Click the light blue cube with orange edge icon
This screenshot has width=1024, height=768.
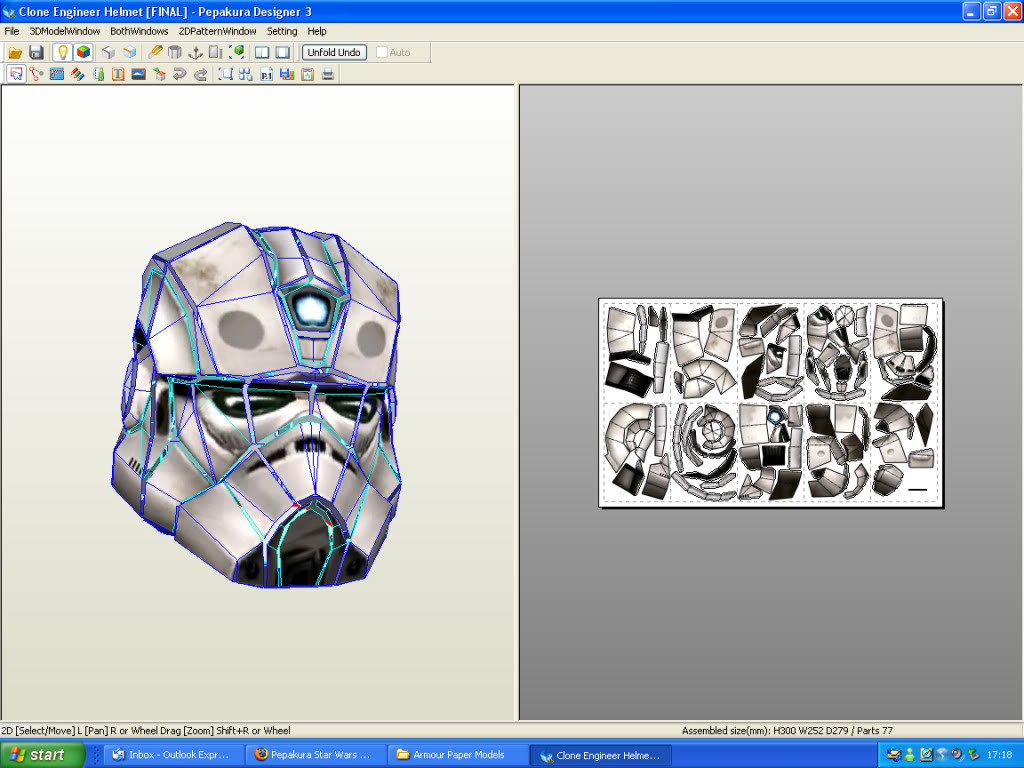point(129,52)
